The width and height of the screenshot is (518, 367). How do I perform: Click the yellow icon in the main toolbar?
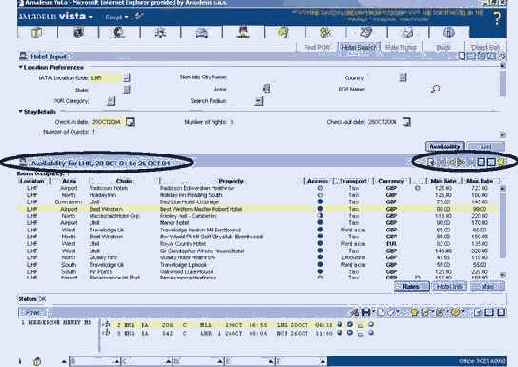(283, 33)
